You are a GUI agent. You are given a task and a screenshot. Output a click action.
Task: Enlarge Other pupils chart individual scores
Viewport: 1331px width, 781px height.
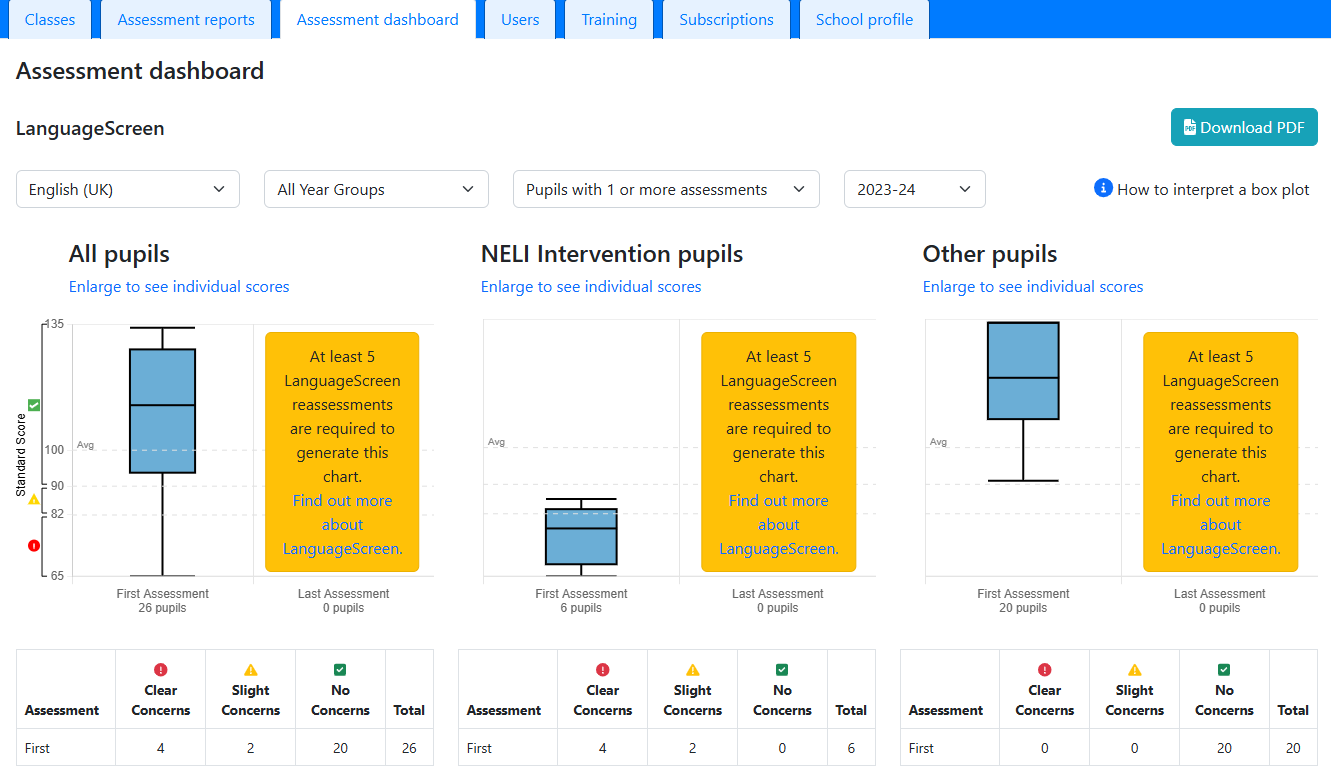pos(1033,286)
